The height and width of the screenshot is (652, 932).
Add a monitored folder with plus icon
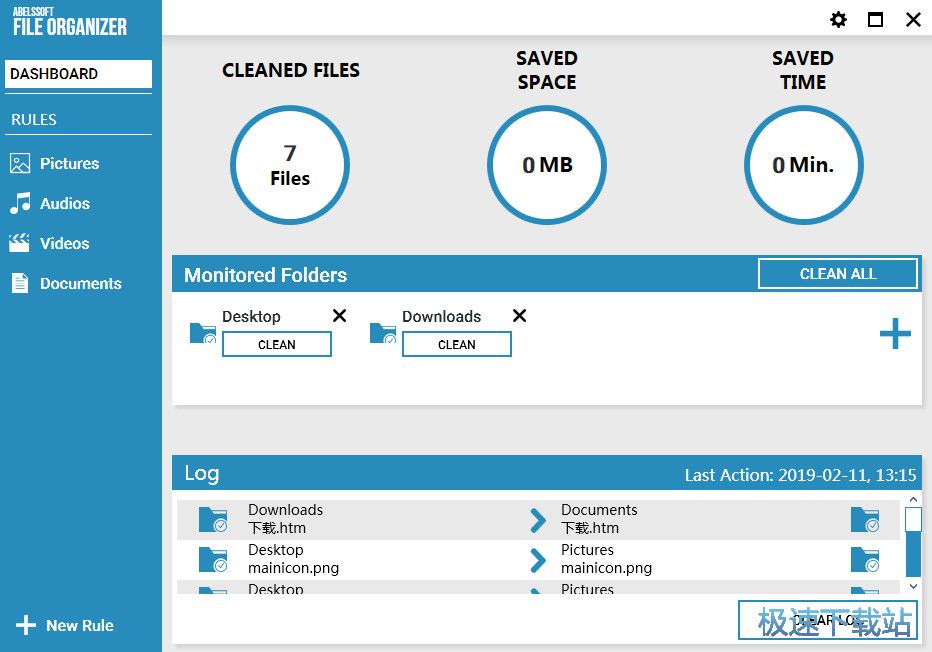(894, 334)
